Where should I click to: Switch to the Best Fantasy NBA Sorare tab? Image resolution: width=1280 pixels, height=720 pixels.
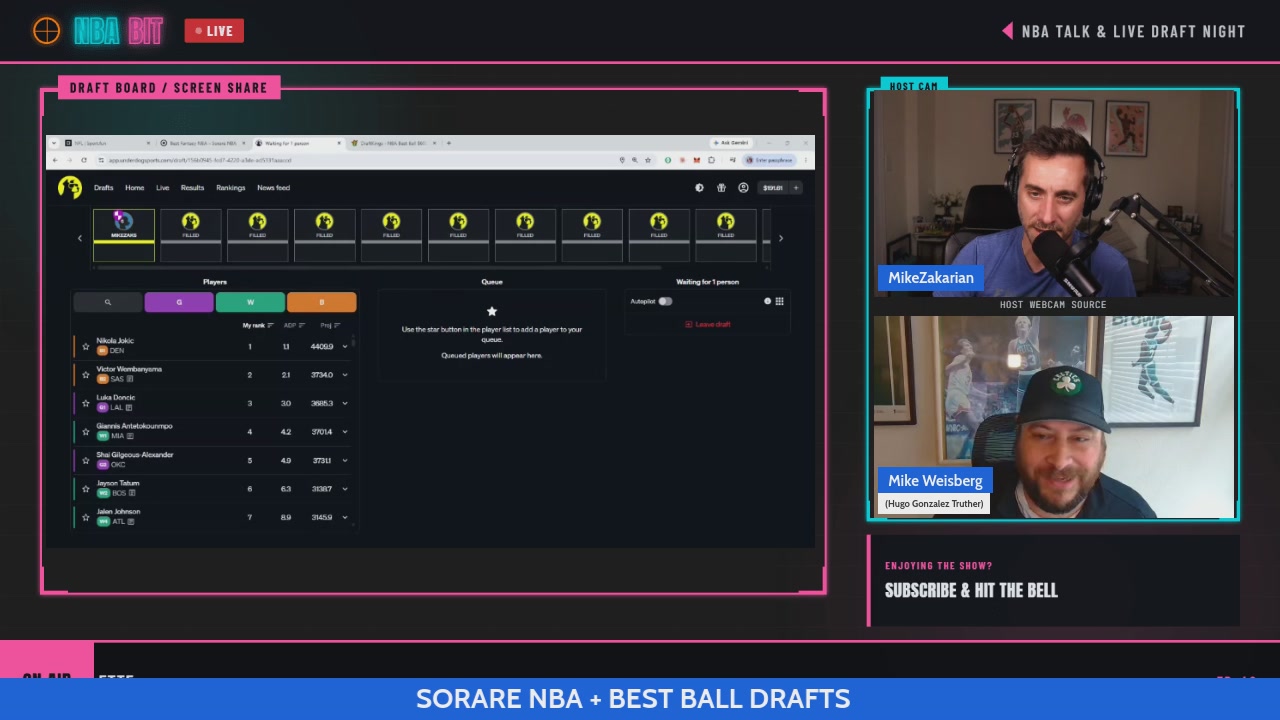(203, 143)
